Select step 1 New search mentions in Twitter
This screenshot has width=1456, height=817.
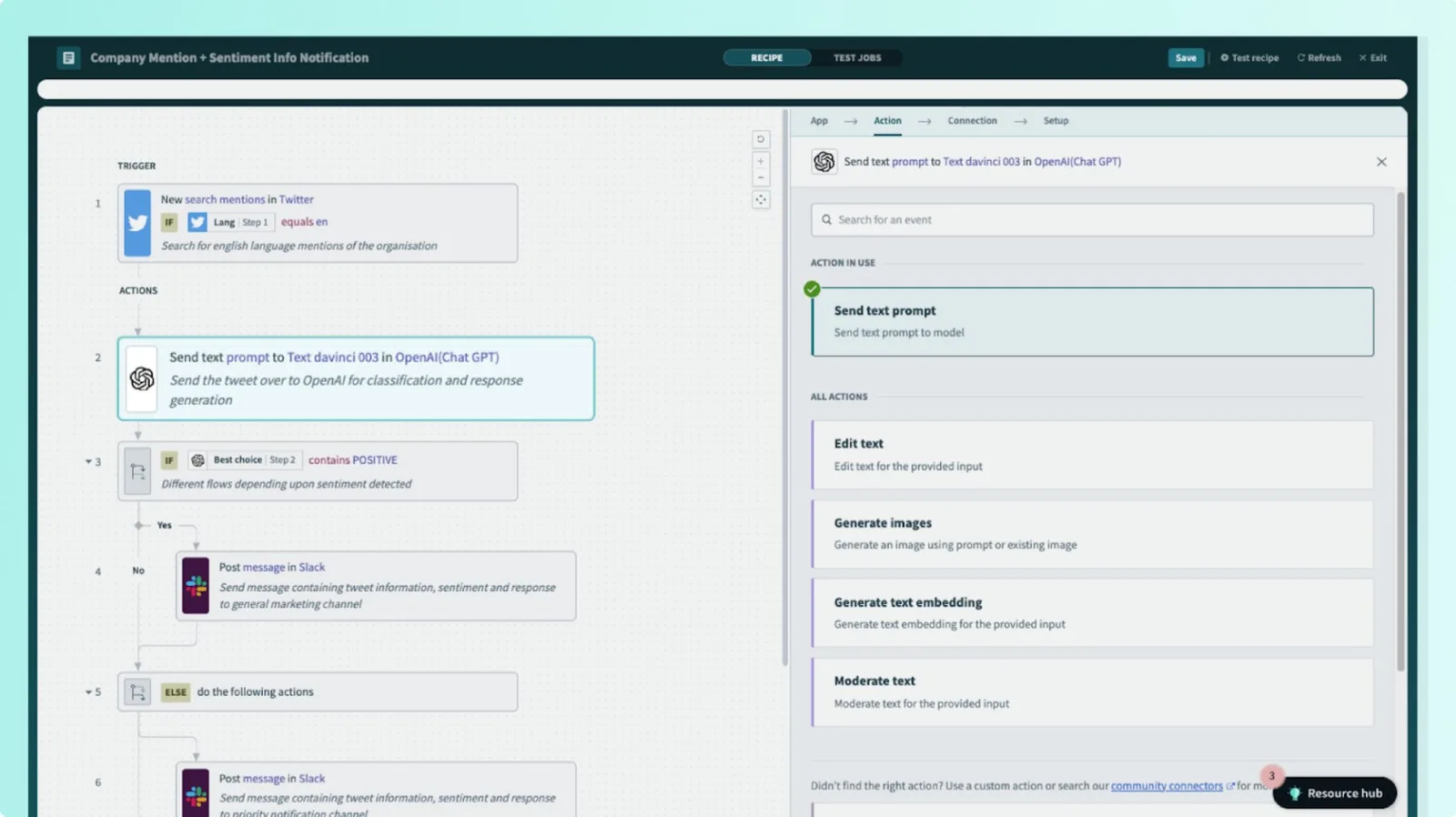point(318,223)
